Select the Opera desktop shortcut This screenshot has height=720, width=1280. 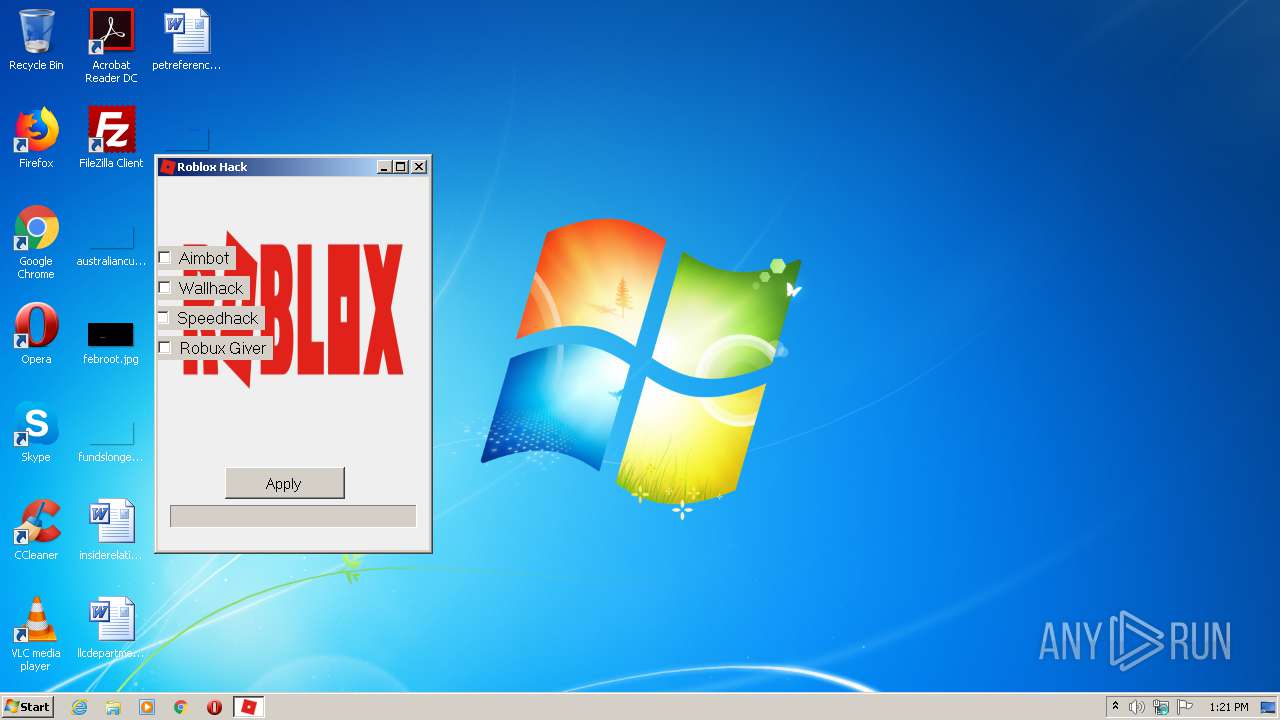36,334
